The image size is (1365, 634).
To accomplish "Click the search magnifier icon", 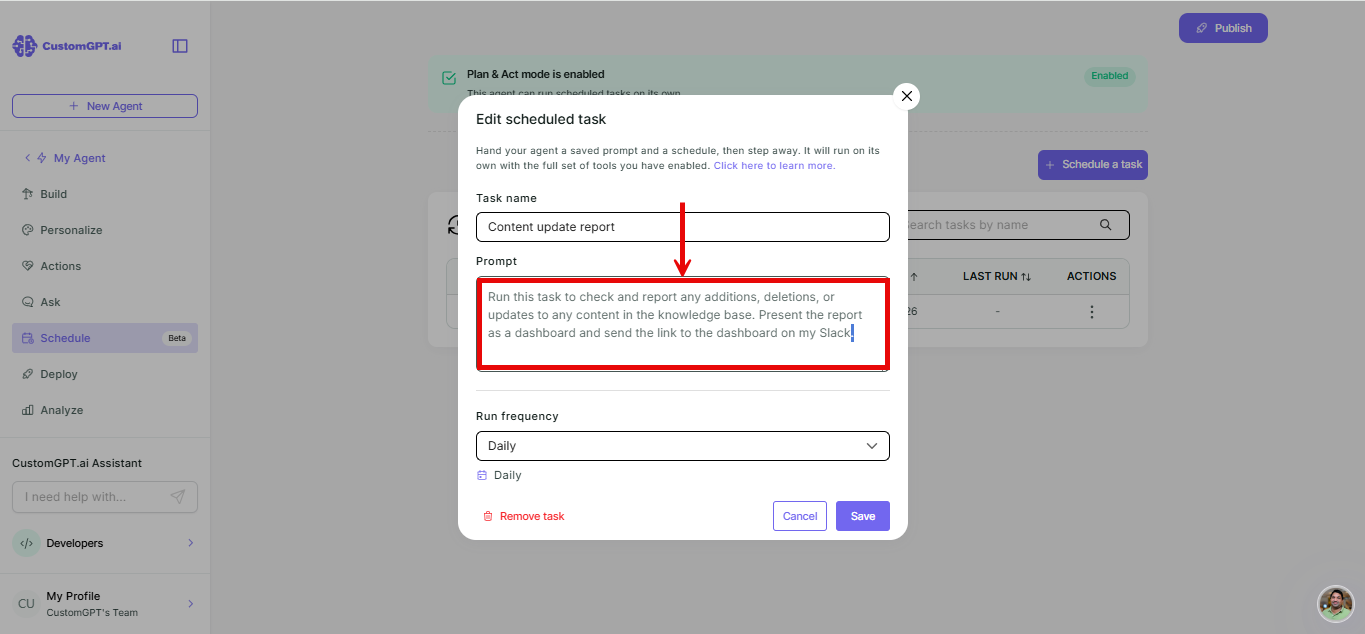I will [1105, 225].
